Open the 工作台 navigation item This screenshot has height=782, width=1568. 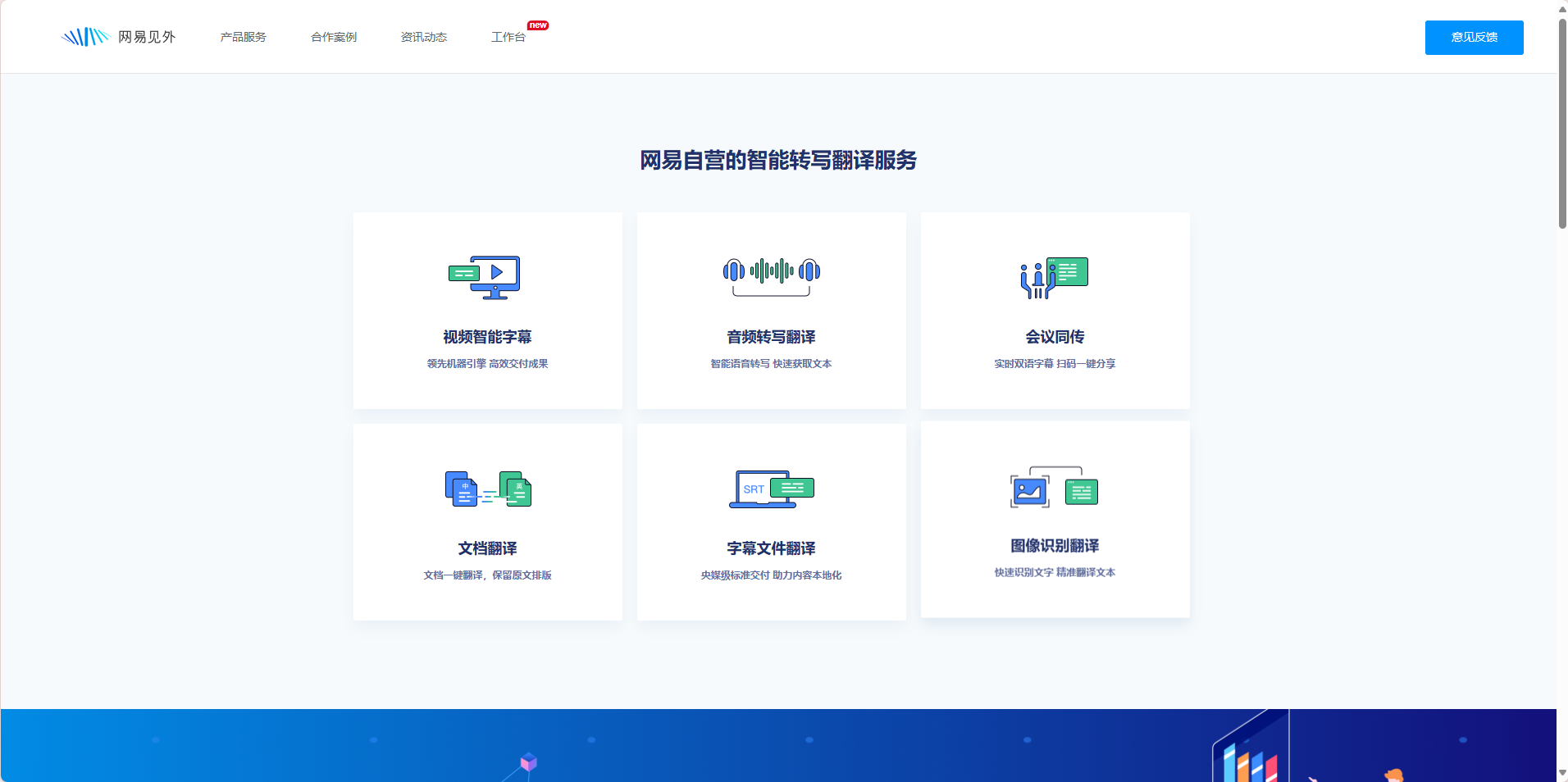point(508,37)
